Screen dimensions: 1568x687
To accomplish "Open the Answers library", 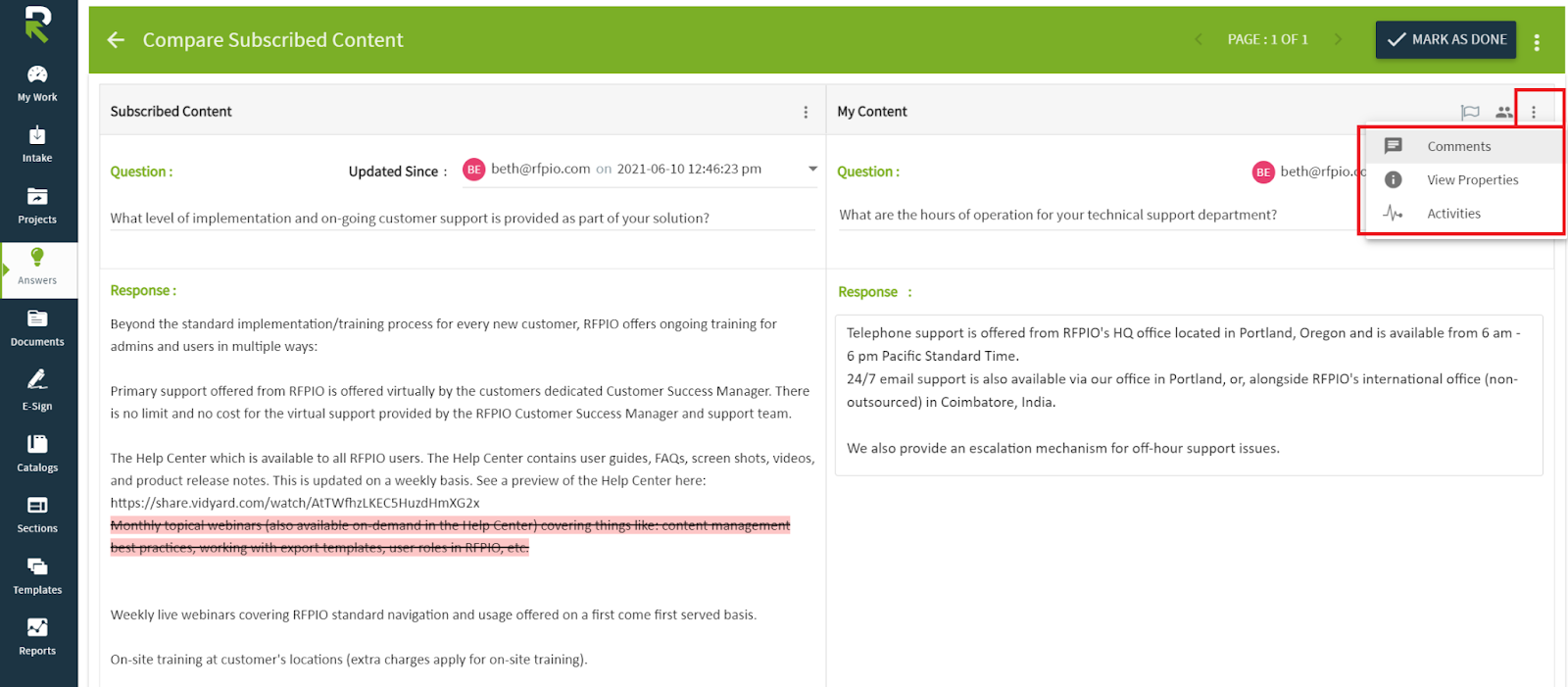I will 37,268.
